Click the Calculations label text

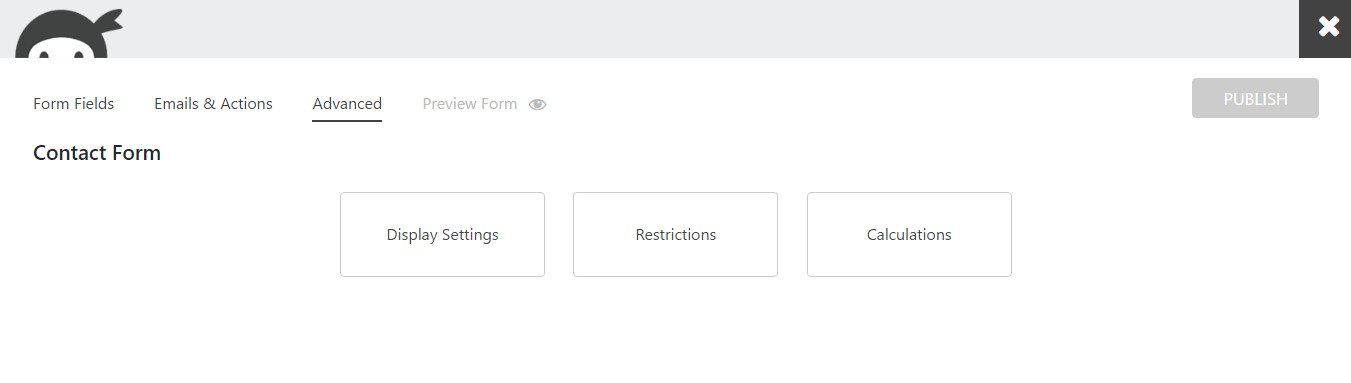pos(909,235)
